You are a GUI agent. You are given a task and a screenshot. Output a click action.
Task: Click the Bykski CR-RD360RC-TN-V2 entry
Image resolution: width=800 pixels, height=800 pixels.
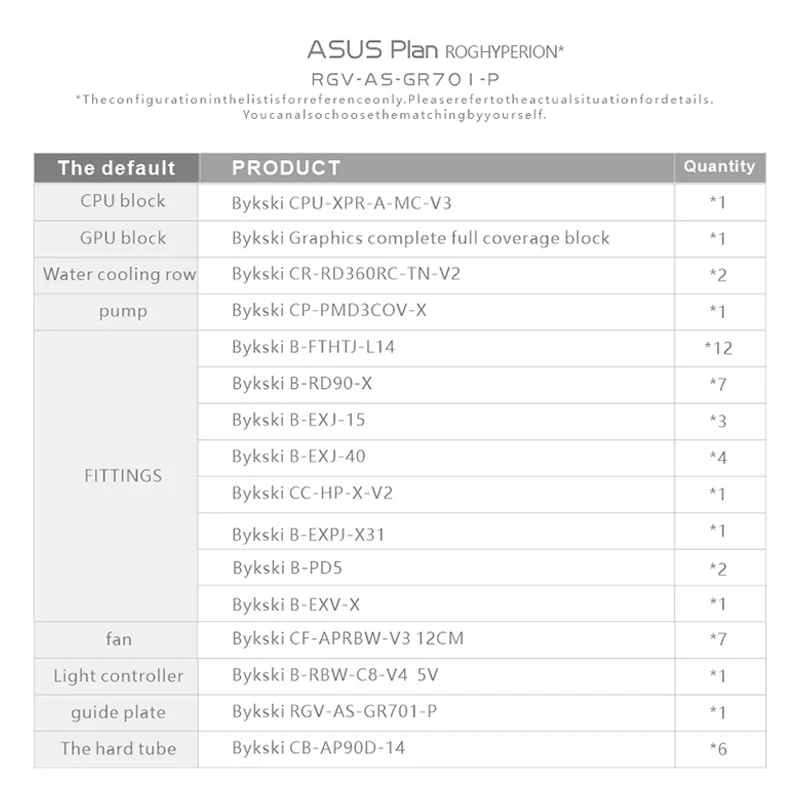[346, 274]
